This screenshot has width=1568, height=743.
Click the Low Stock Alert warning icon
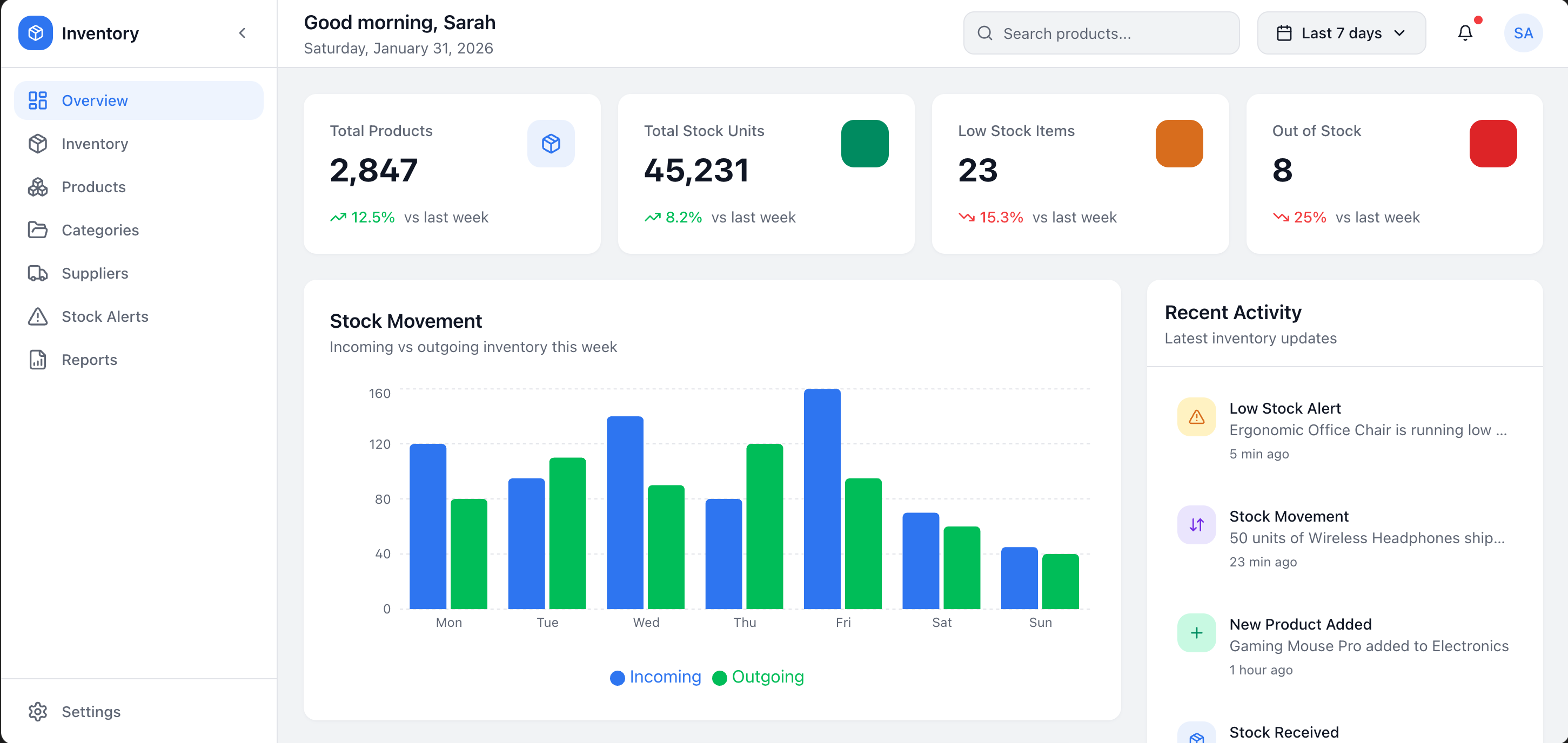point(1196,417)
